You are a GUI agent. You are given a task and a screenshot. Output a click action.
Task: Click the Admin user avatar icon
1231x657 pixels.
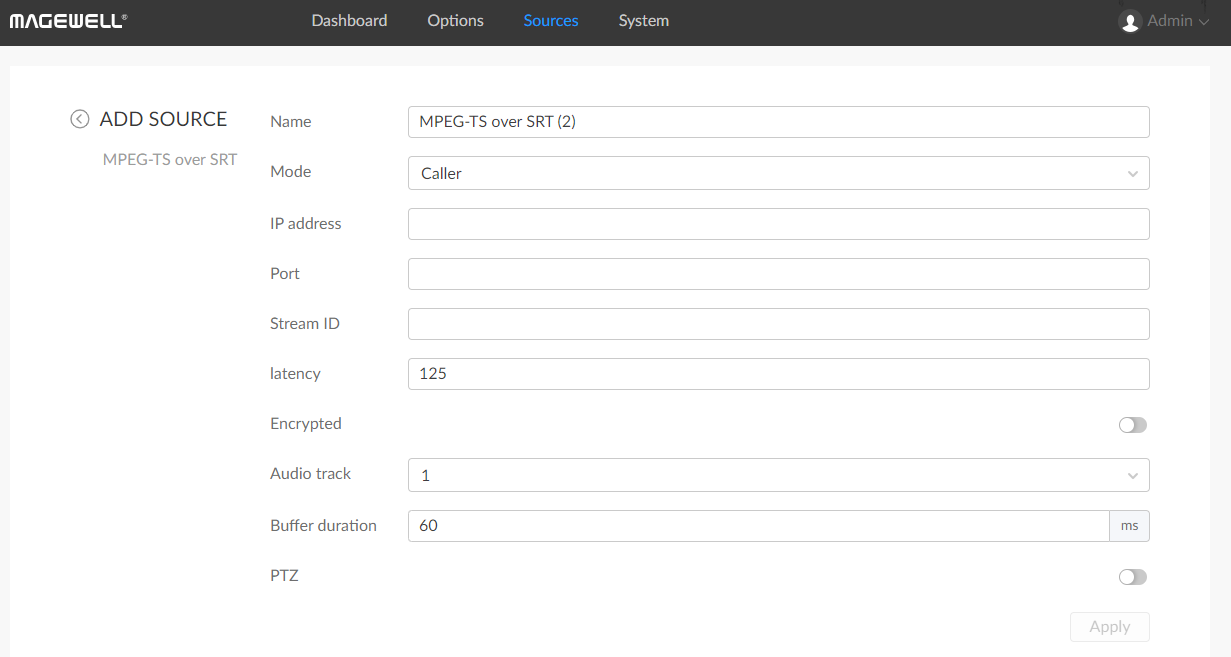1130,21
